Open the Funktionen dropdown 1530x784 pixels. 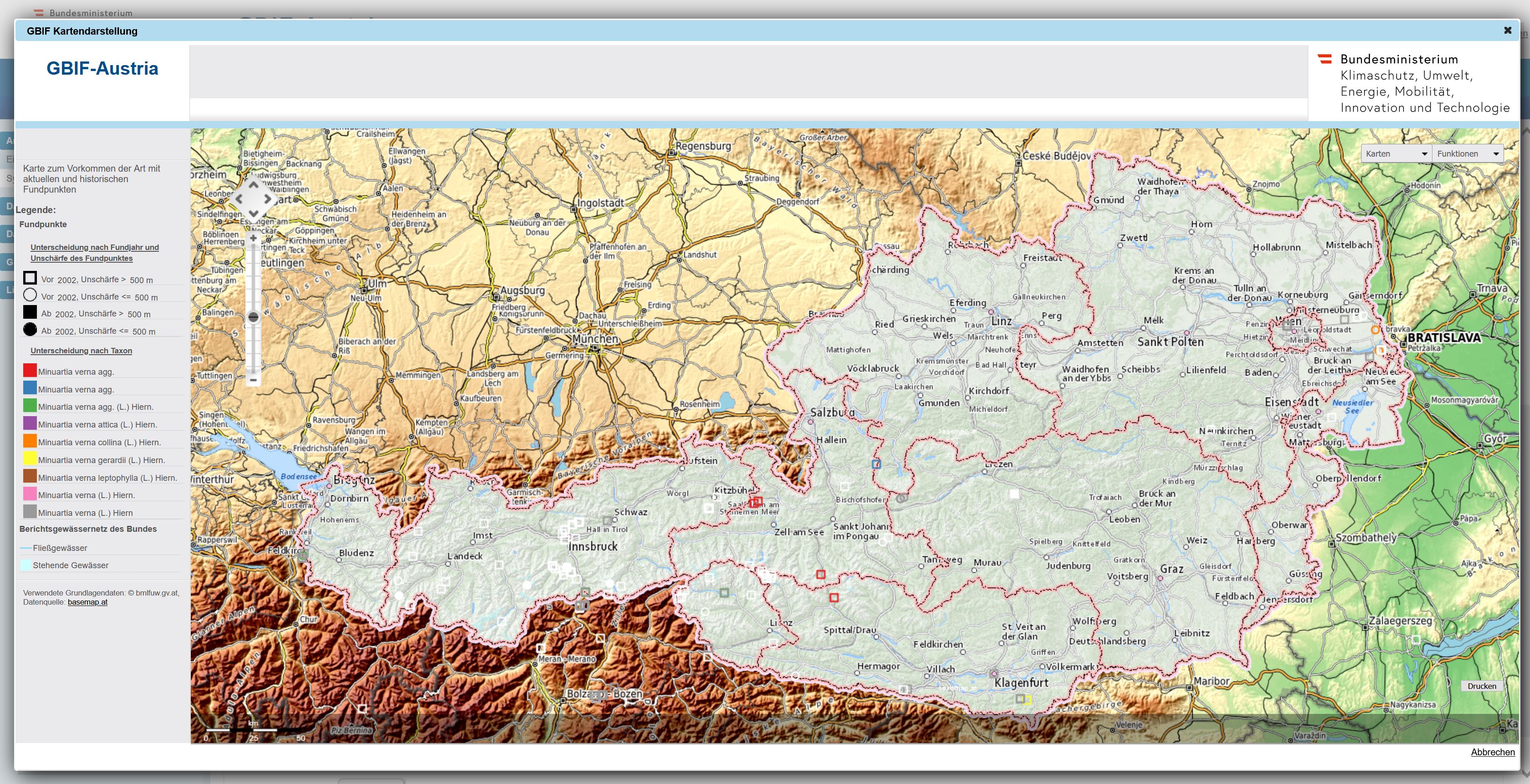point(1468,153)
